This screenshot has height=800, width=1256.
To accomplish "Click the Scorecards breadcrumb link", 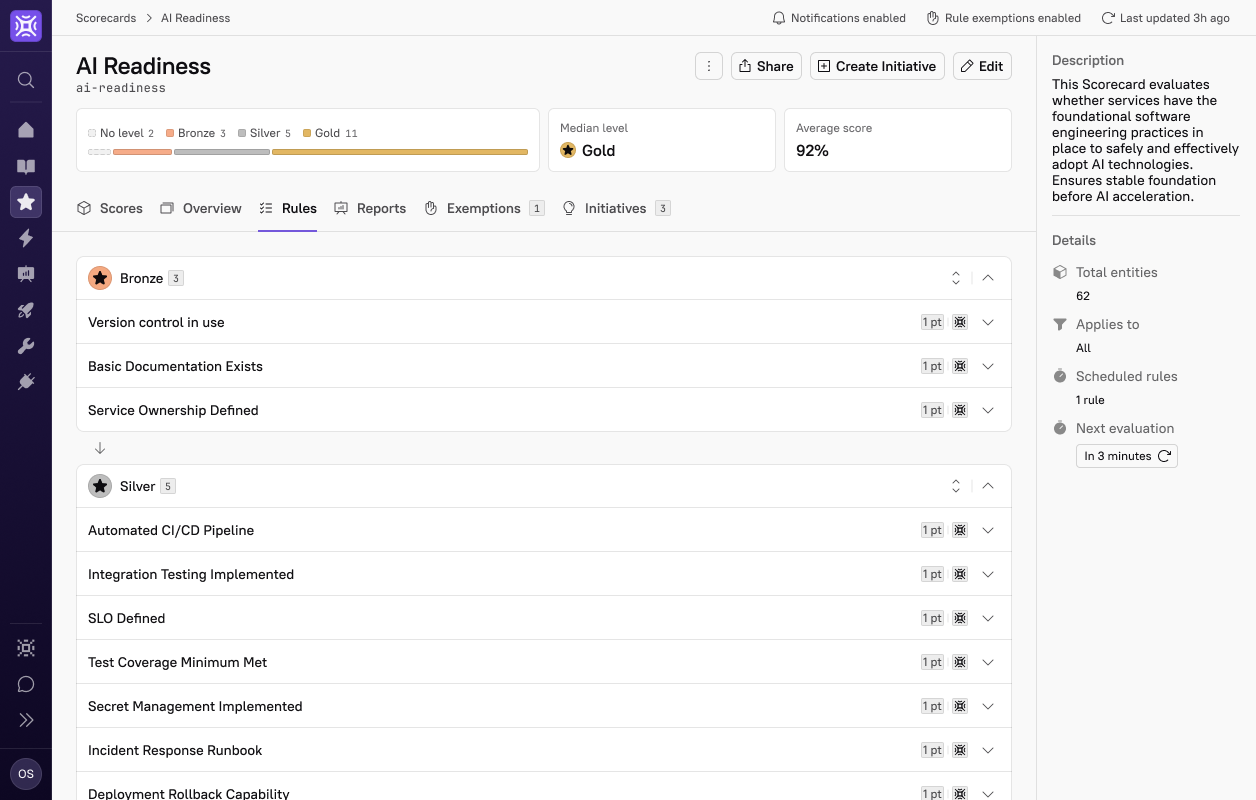I will [x=106, y=18].
